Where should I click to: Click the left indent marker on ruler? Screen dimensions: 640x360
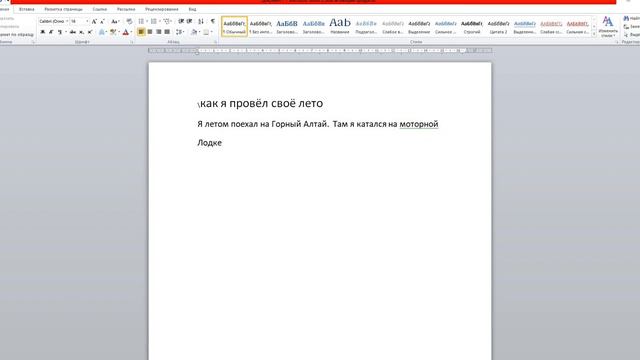(x=197, y=52)
